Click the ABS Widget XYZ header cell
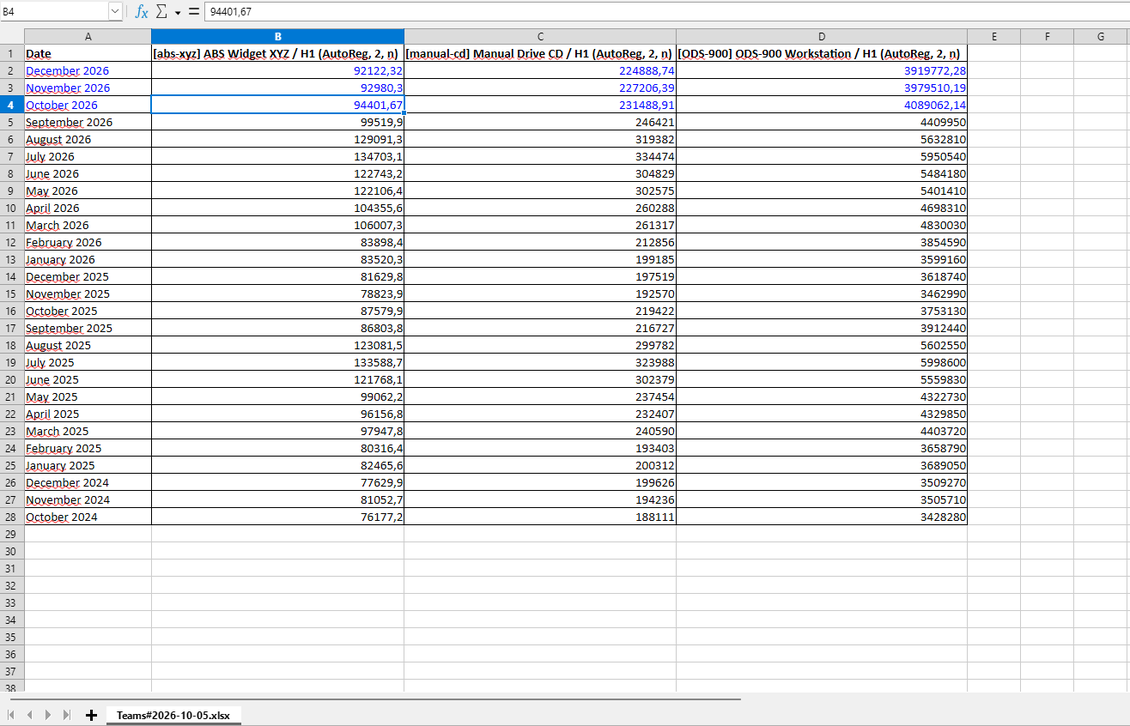Image resolution: width=1130 pixels, height=726 pixels. coord(277,53)
